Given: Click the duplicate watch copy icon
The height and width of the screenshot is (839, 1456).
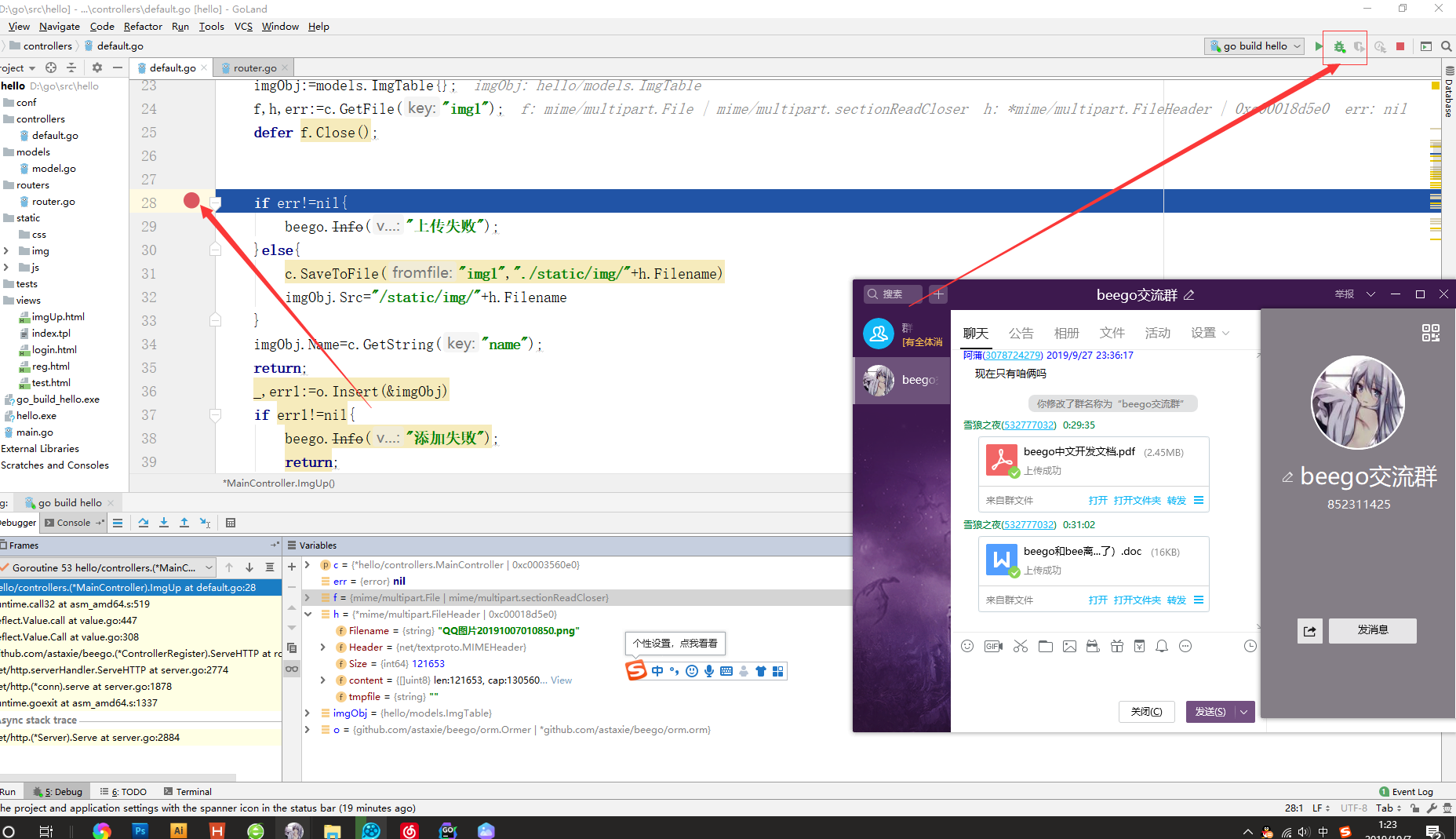Looking at the screenshot, I should click(x=292, y=647).
